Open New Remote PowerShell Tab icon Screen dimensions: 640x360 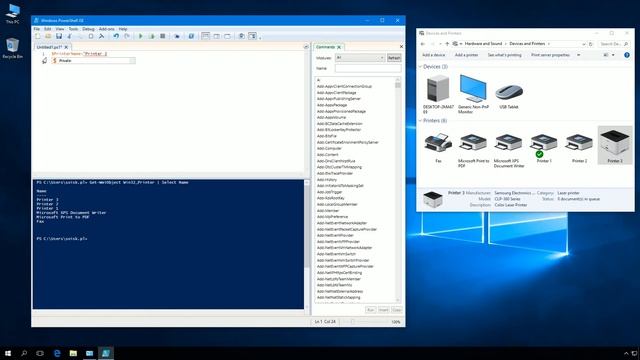tap(177, 36)
